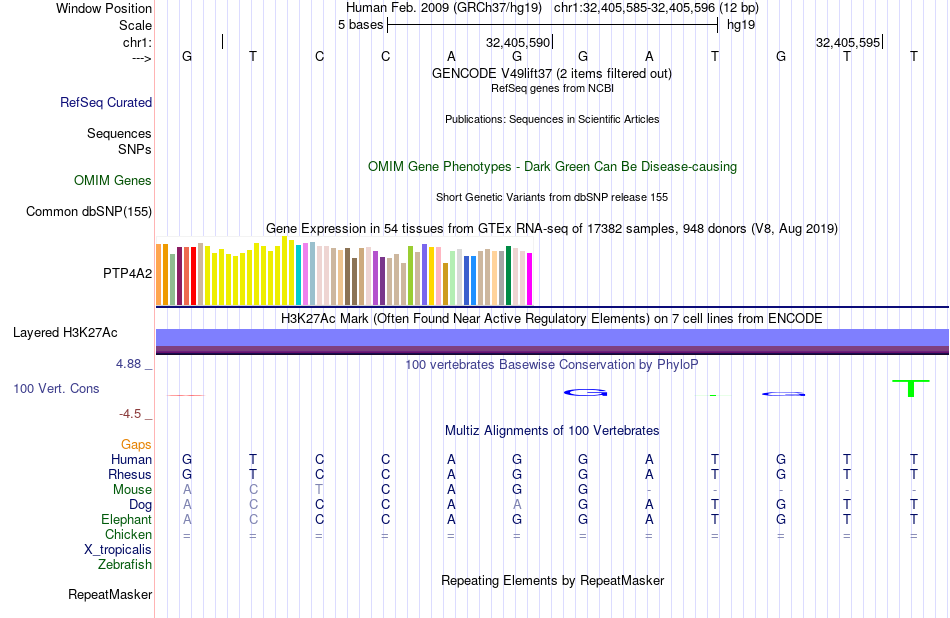The width and height of the screenshot is (950, 618).
Task: Click the -4.5 PhyloP lower scale value
Action: (130, 414)
